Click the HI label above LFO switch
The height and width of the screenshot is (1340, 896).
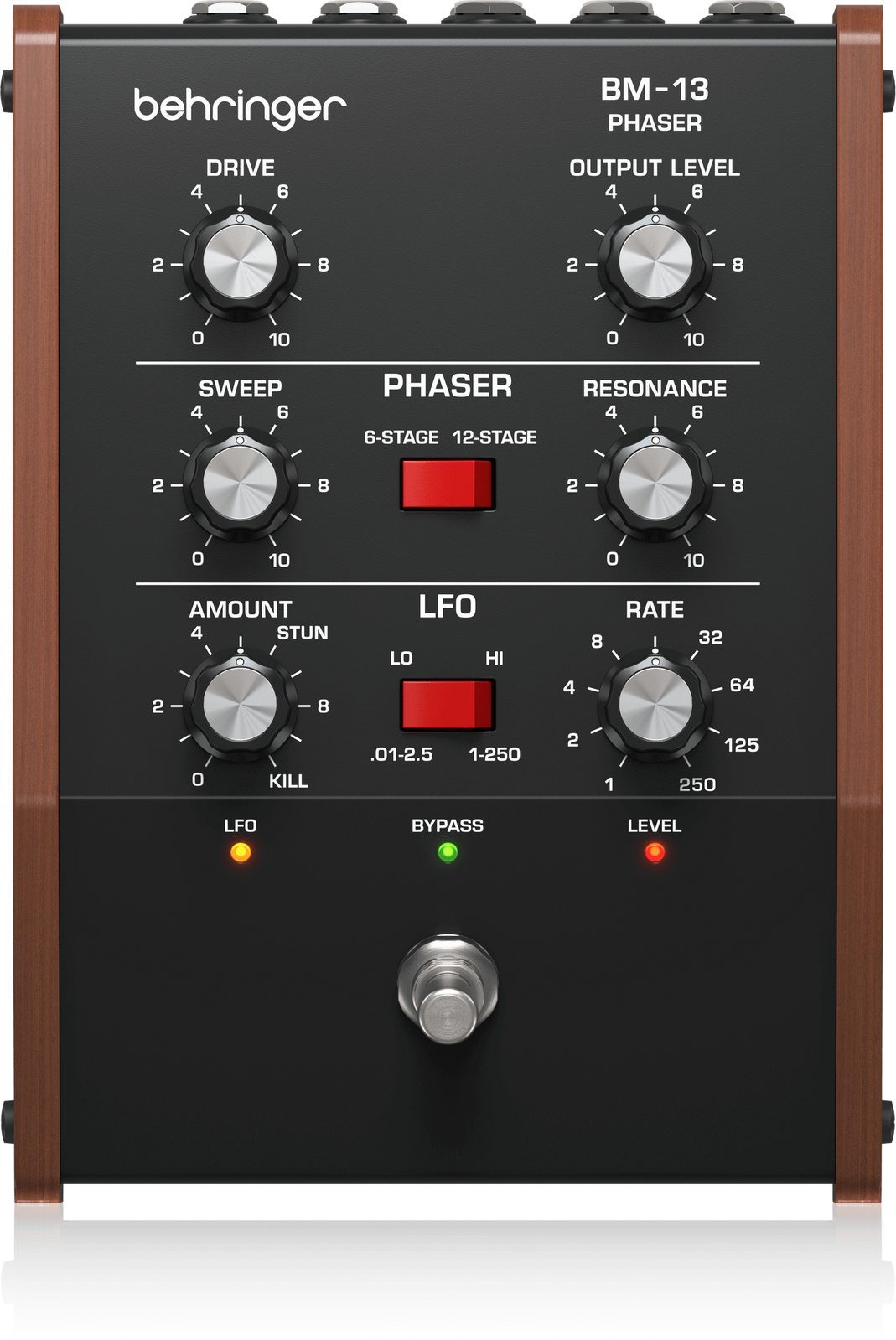pyautogui.click(x=495, y=659)
